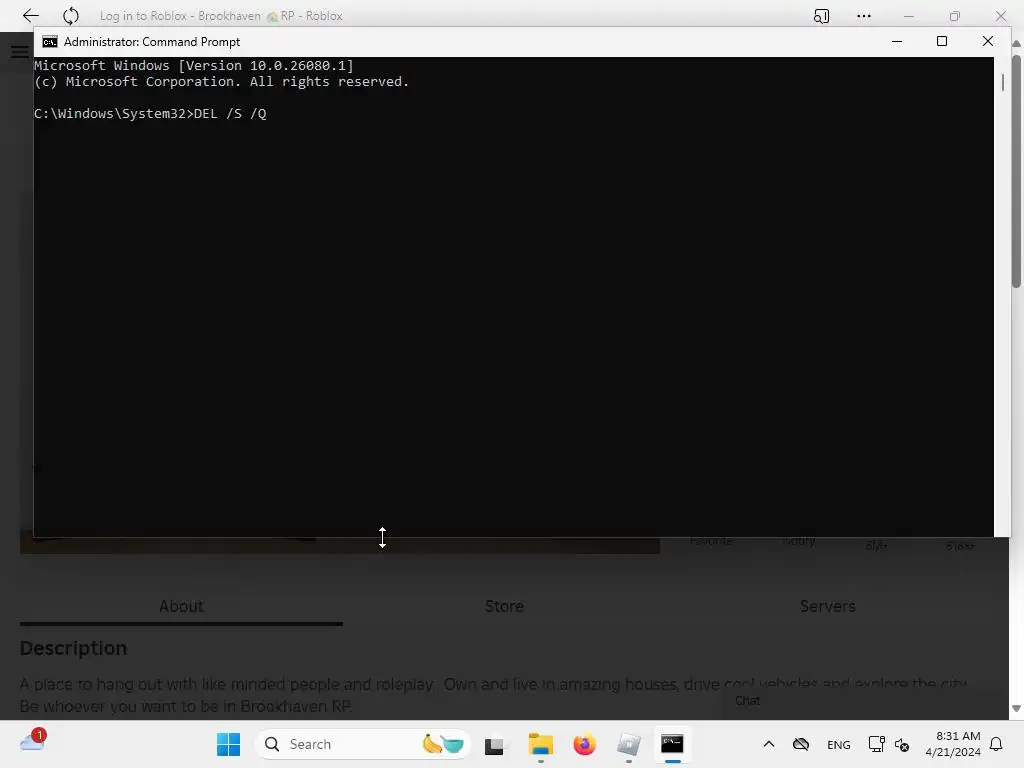Switch to the Store tab
Screen dimensions: 1024x768
[504, 606]
